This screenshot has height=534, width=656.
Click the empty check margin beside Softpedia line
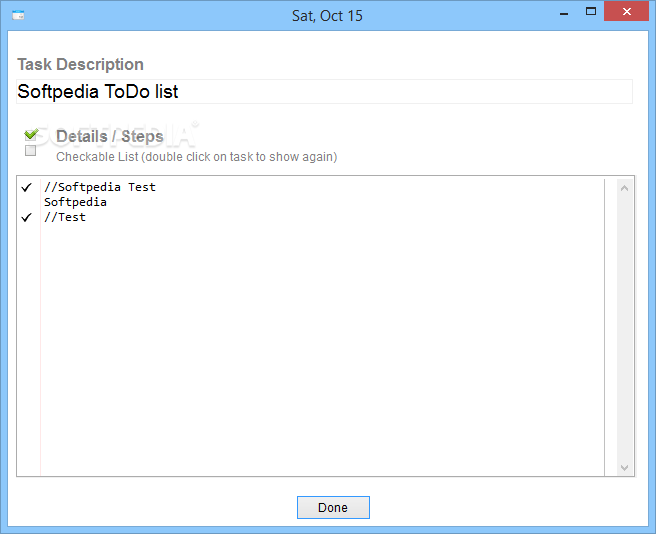pyautogui.click(x=27, y=202)
